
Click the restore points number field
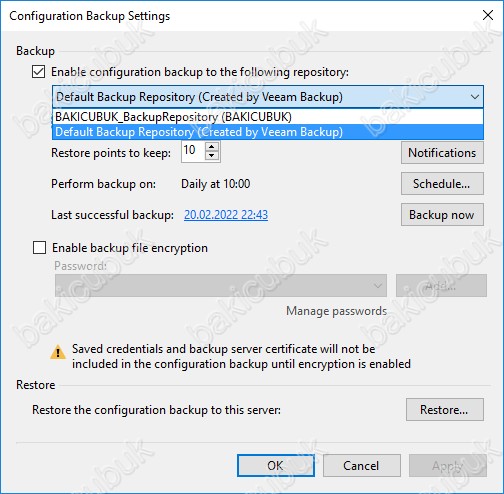pyautogui.click(x=193, y=151)
